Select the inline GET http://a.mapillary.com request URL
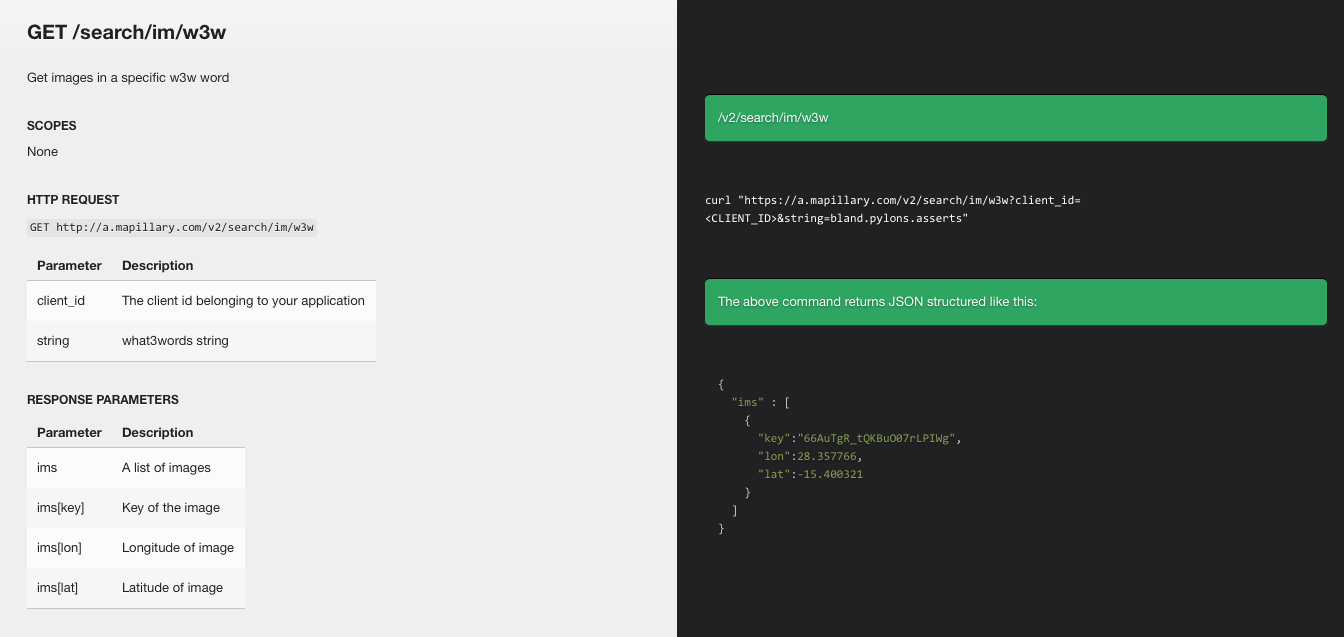Viewport: 1344px width, 637px height. click(171, 227)
